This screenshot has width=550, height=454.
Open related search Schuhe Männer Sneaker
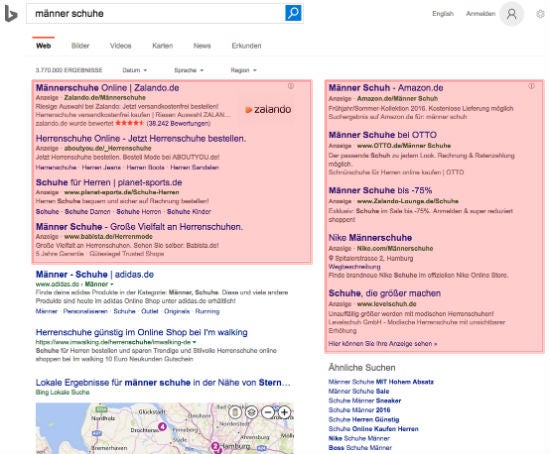coord(365,401)
